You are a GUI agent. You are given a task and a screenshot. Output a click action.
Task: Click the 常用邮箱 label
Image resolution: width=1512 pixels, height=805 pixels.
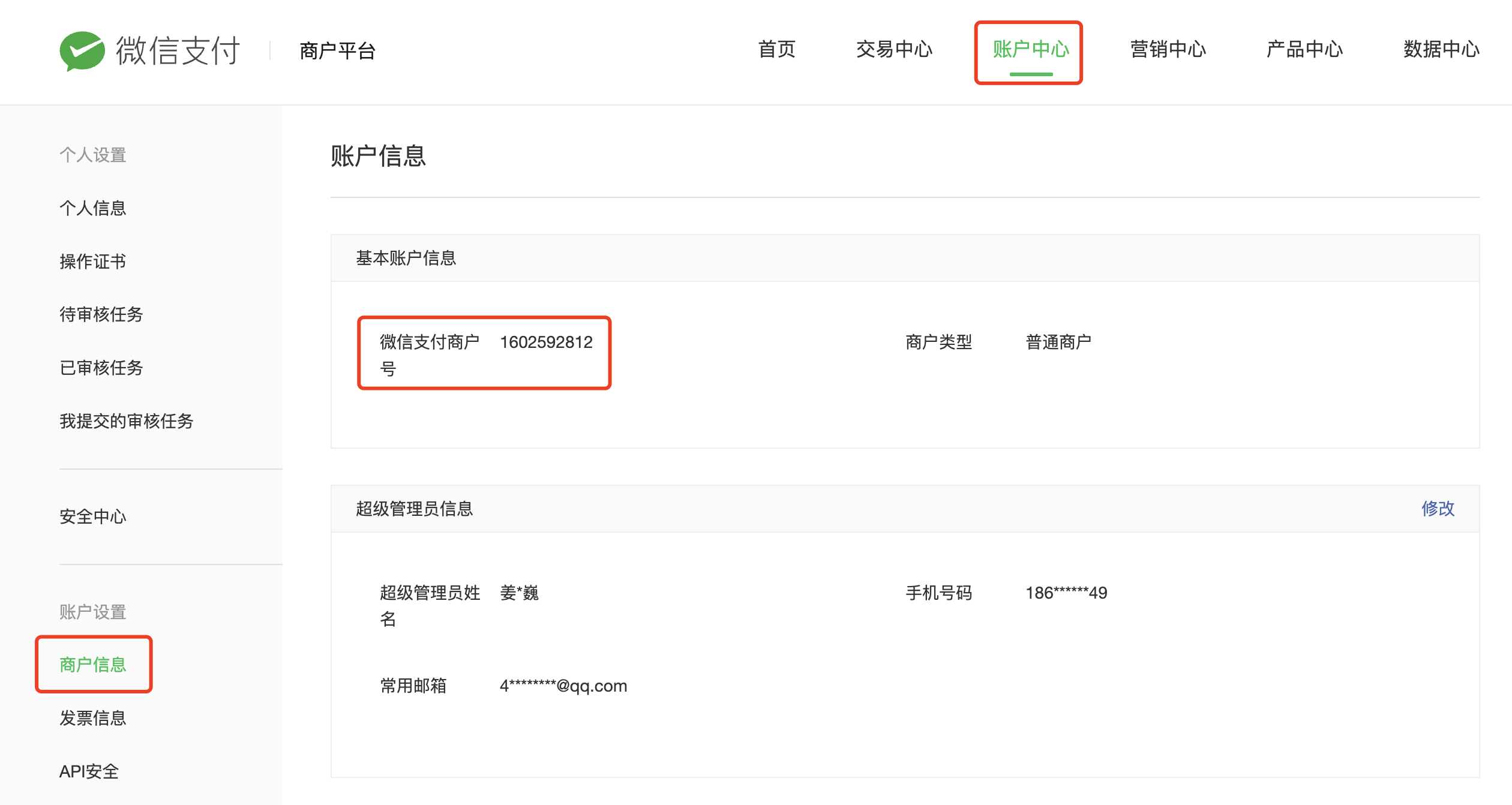click(x=413, y=686)
